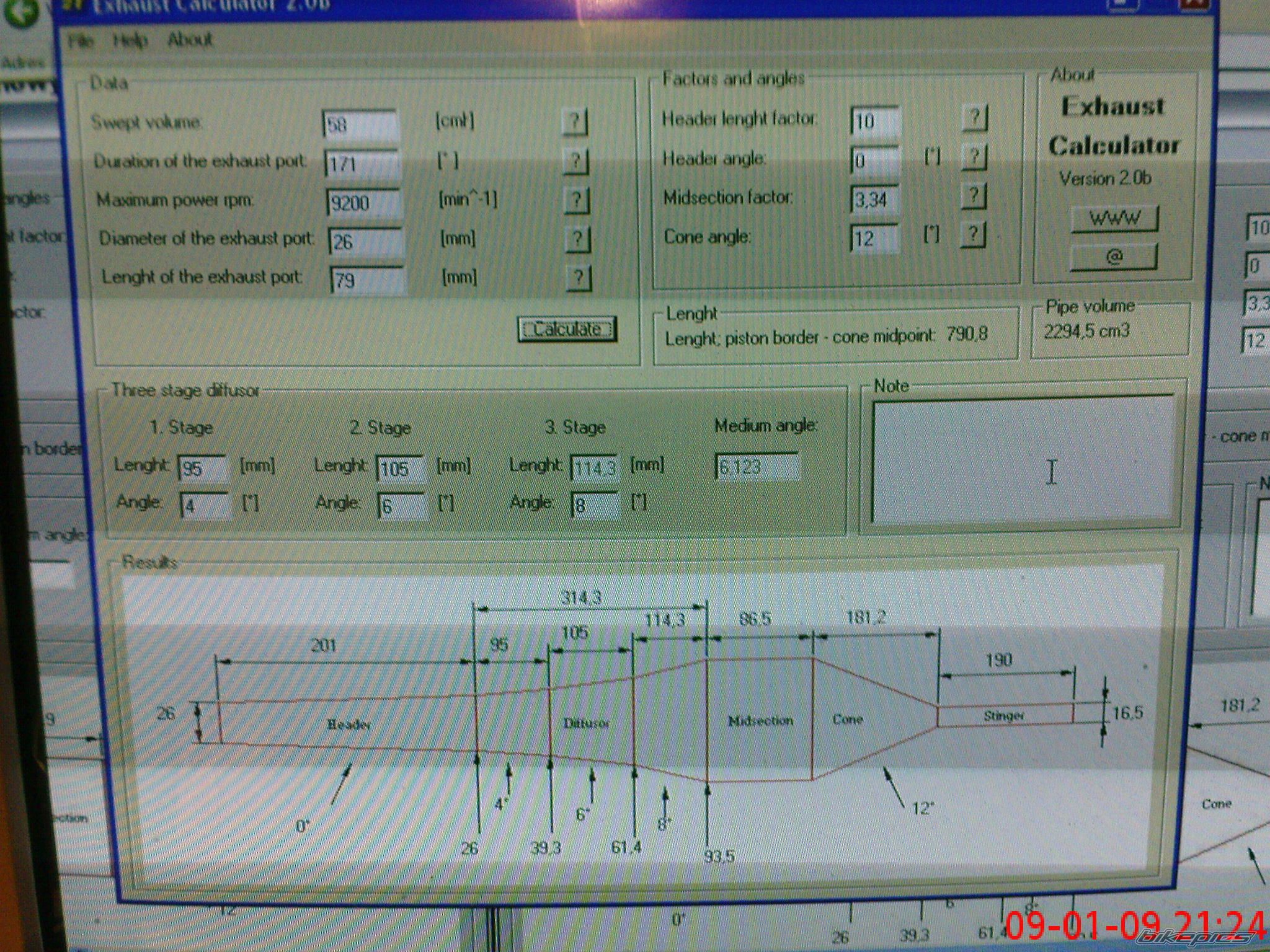1270x952 pixels.
Task: Click help button beside Swept volume
Action: pyautogui.click(x=574, y=122)
